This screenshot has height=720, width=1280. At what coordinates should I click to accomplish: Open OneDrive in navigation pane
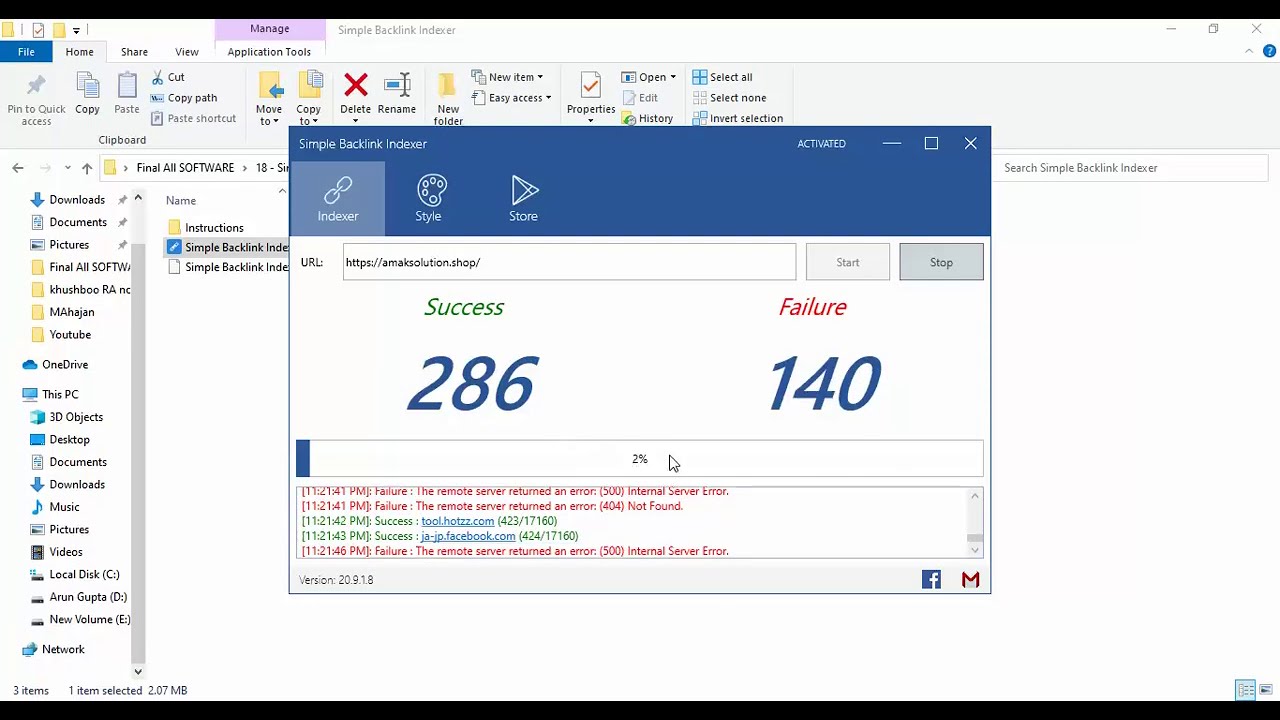pyautogui.click(x=65, y=365)
